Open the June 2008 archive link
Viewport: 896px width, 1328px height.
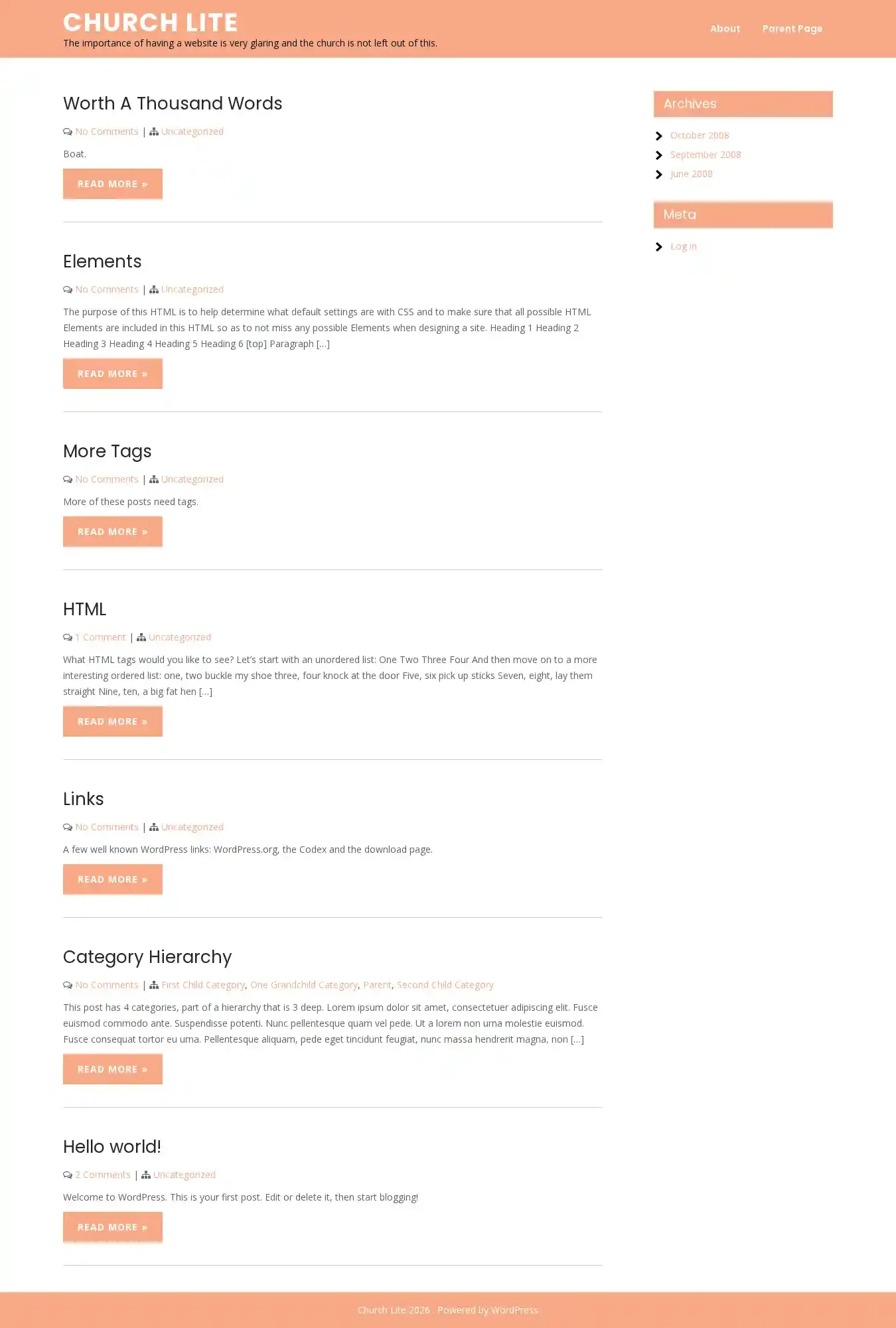691,174
